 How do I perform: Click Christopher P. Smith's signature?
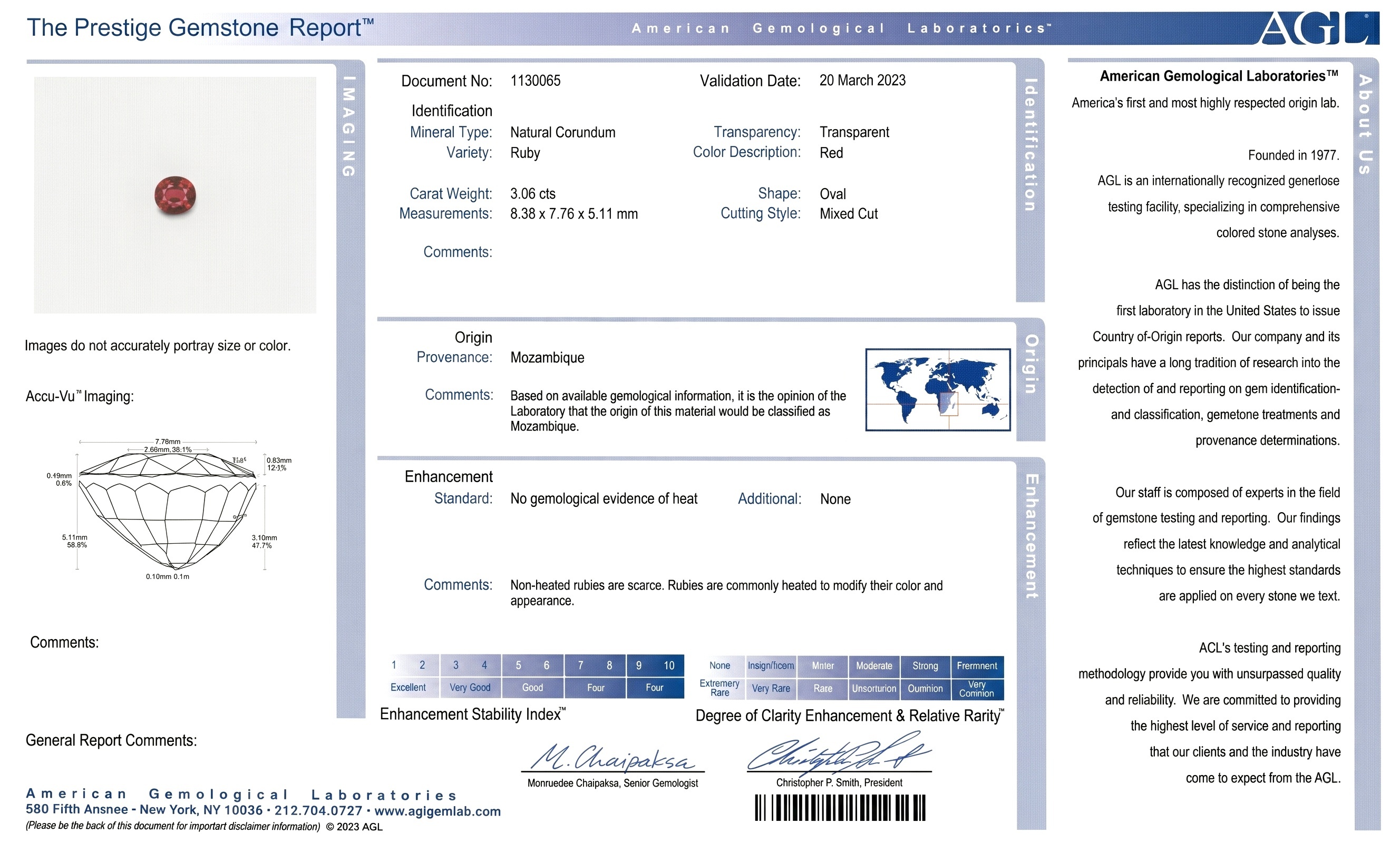[x=839, y=754]
